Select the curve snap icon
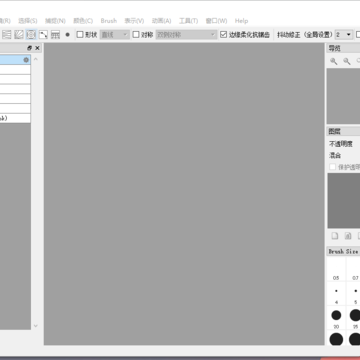The image size is (360, 360). click(x=43, y=35)
